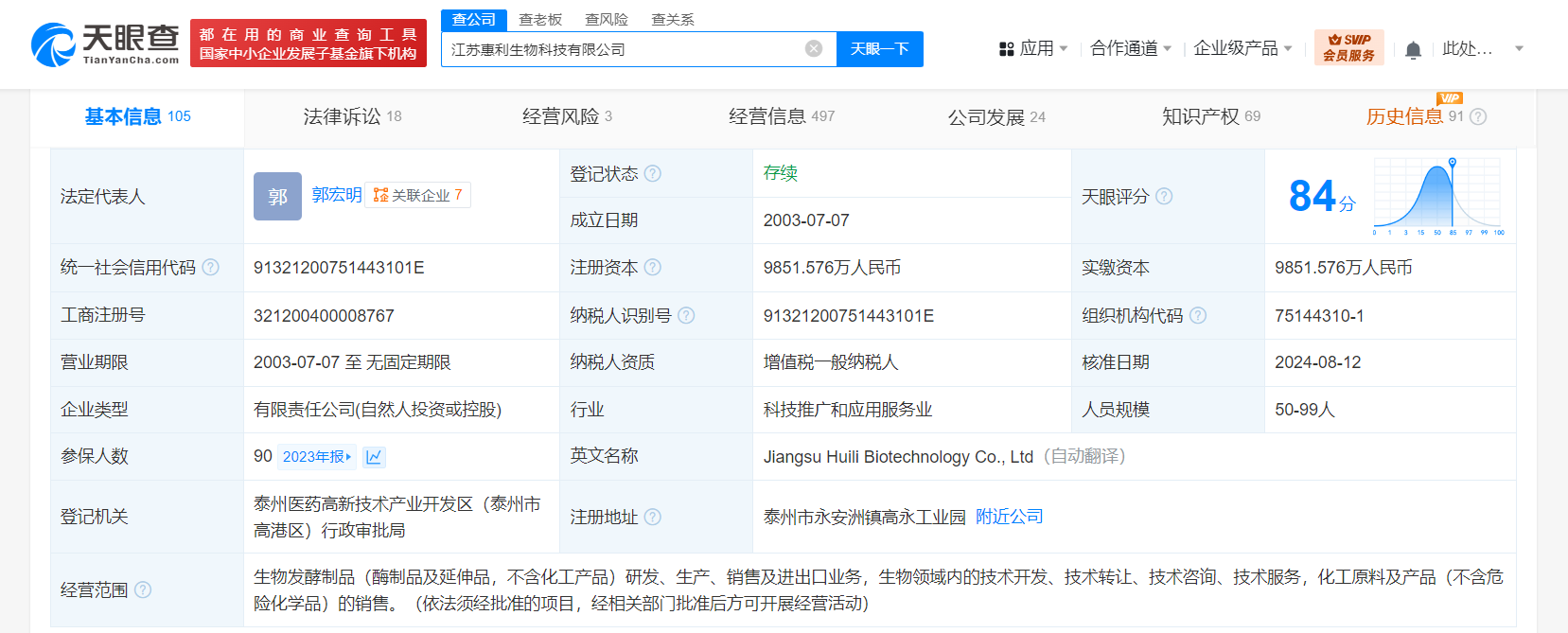This screenshot has height=633, width=1568.
Task: Click the red slogan banner
Action: [x=308, y=44]
